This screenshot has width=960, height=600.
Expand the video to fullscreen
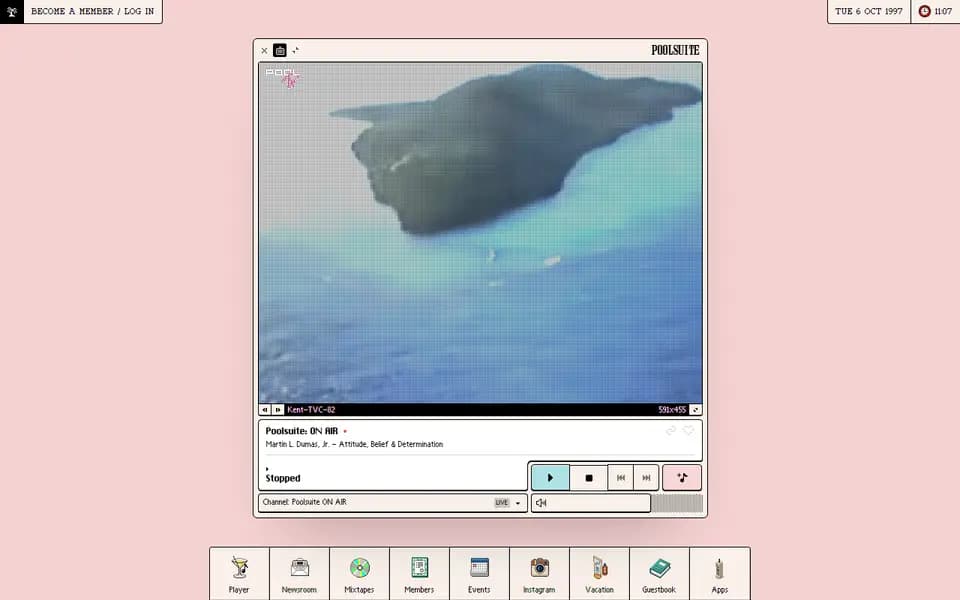tap(696, 410)
